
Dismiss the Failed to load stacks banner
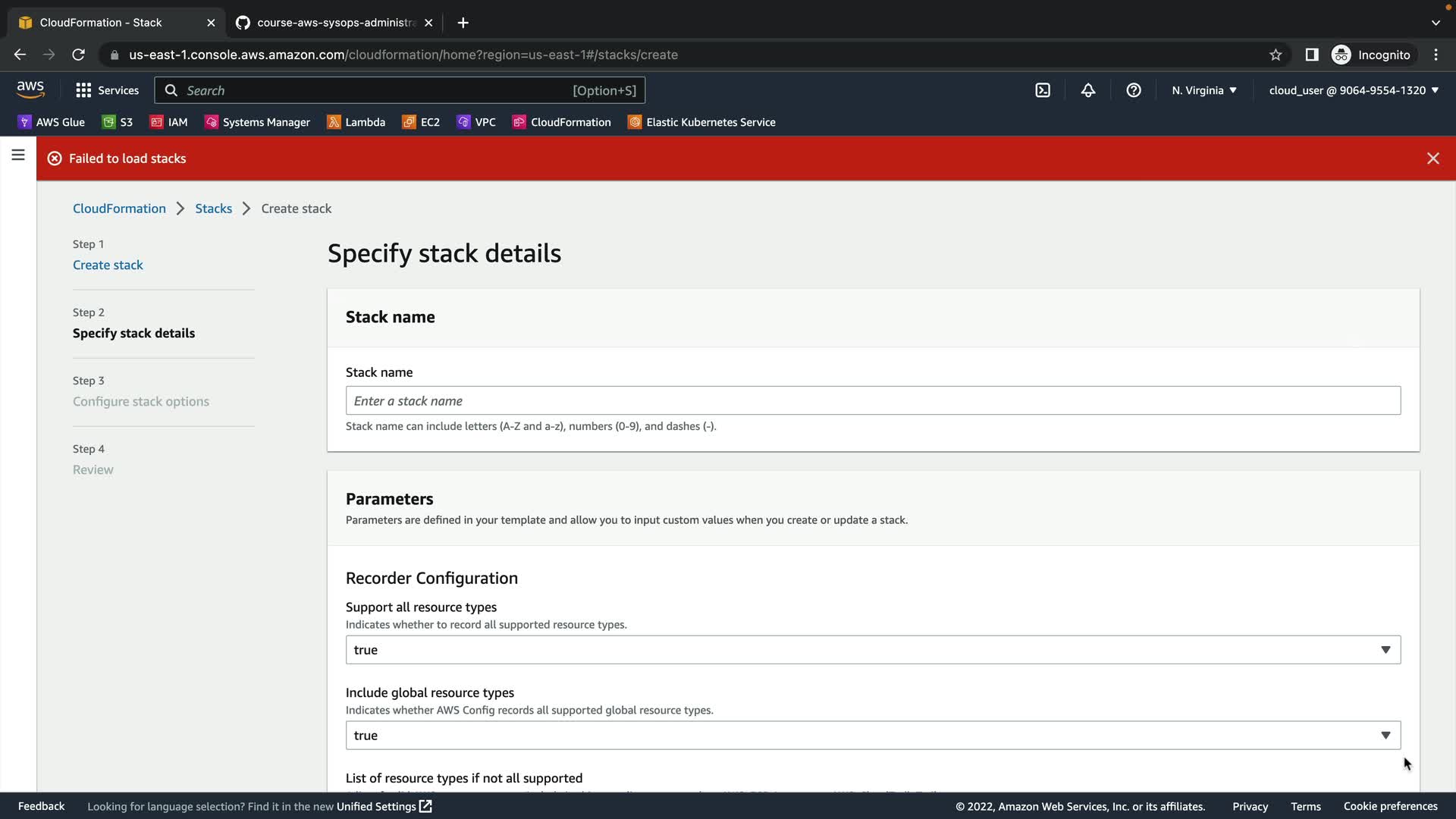[1432, 158]
